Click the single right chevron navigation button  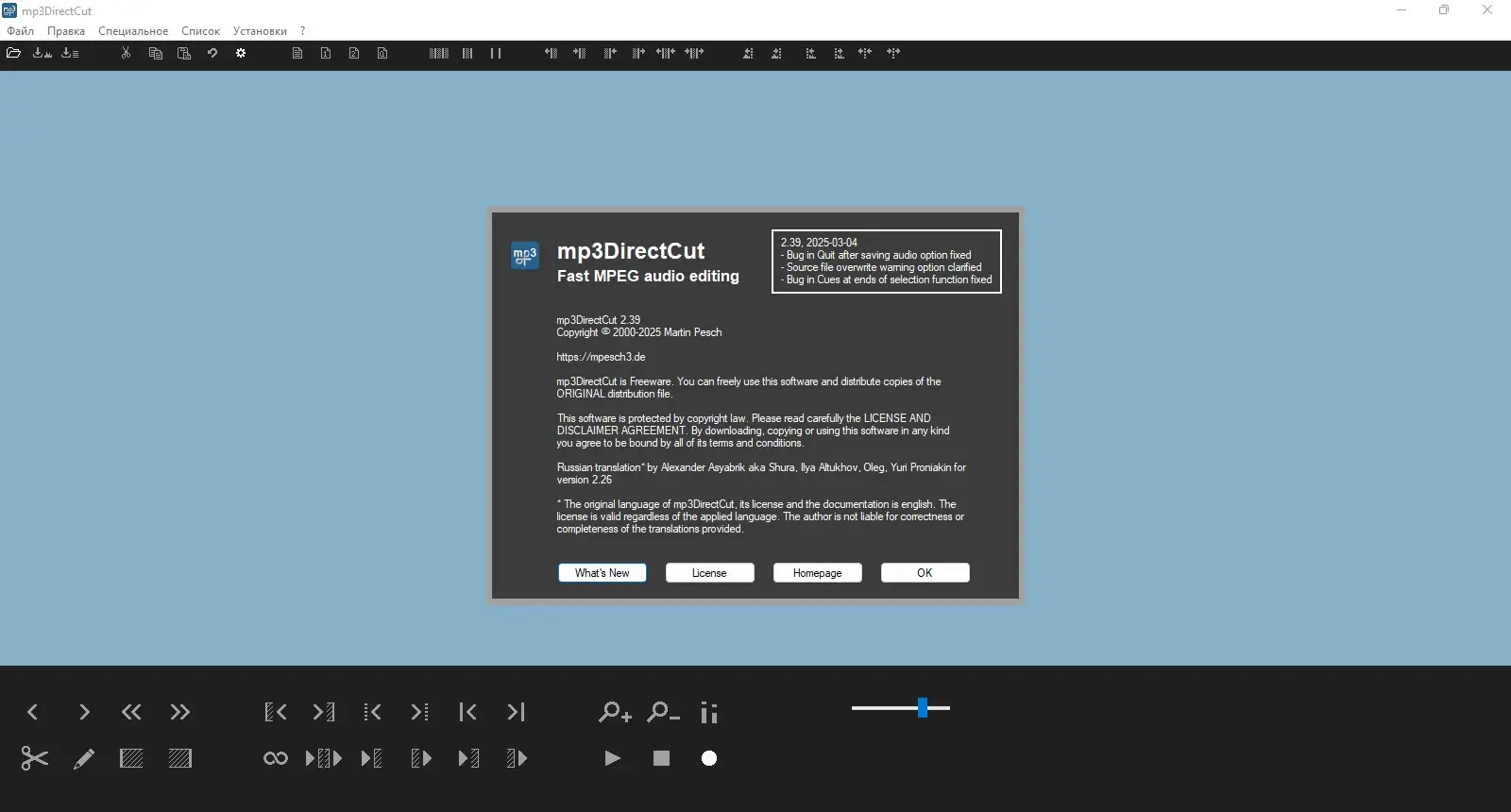pyautogui.click(x=84, y=712)
